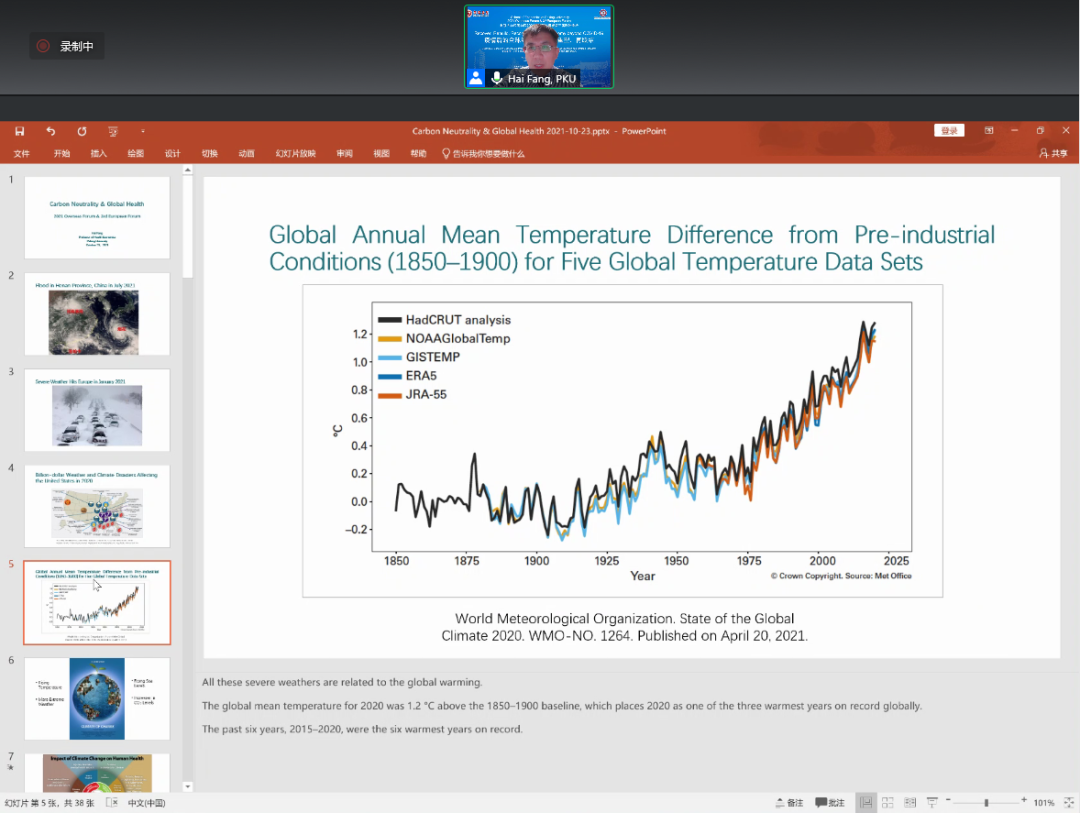Image resolution: width=1080 pixels, height=813 pixels.
Task: Undo the last action
Action: pos(50,131)
